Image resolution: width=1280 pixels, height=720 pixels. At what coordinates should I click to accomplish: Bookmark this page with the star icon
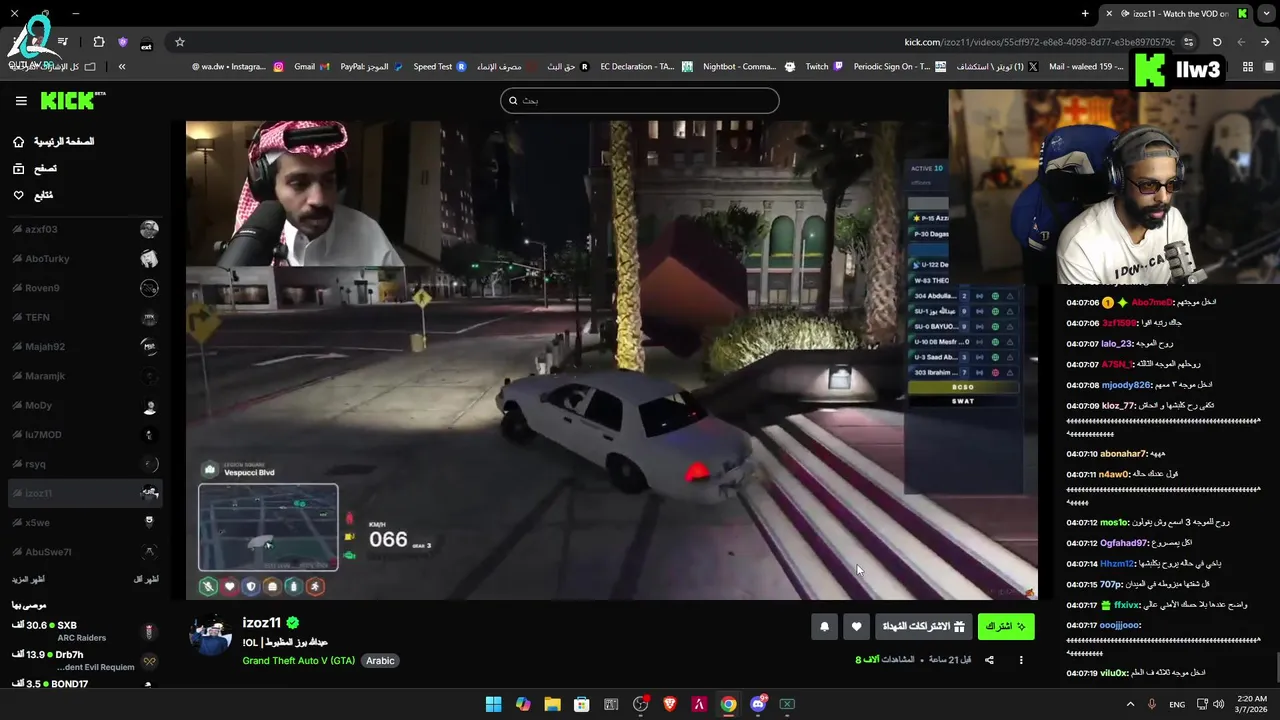[180, 42]
